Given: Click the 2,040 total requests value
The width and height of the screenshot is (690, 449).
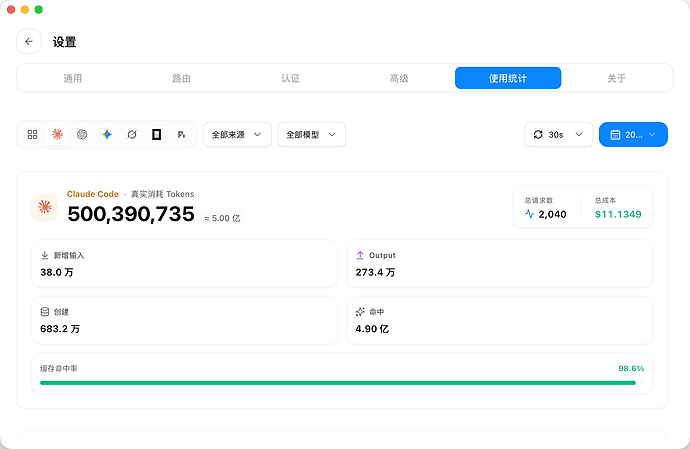Looking at the screenshot, I should pyautogui.click(x=552, y=214).
